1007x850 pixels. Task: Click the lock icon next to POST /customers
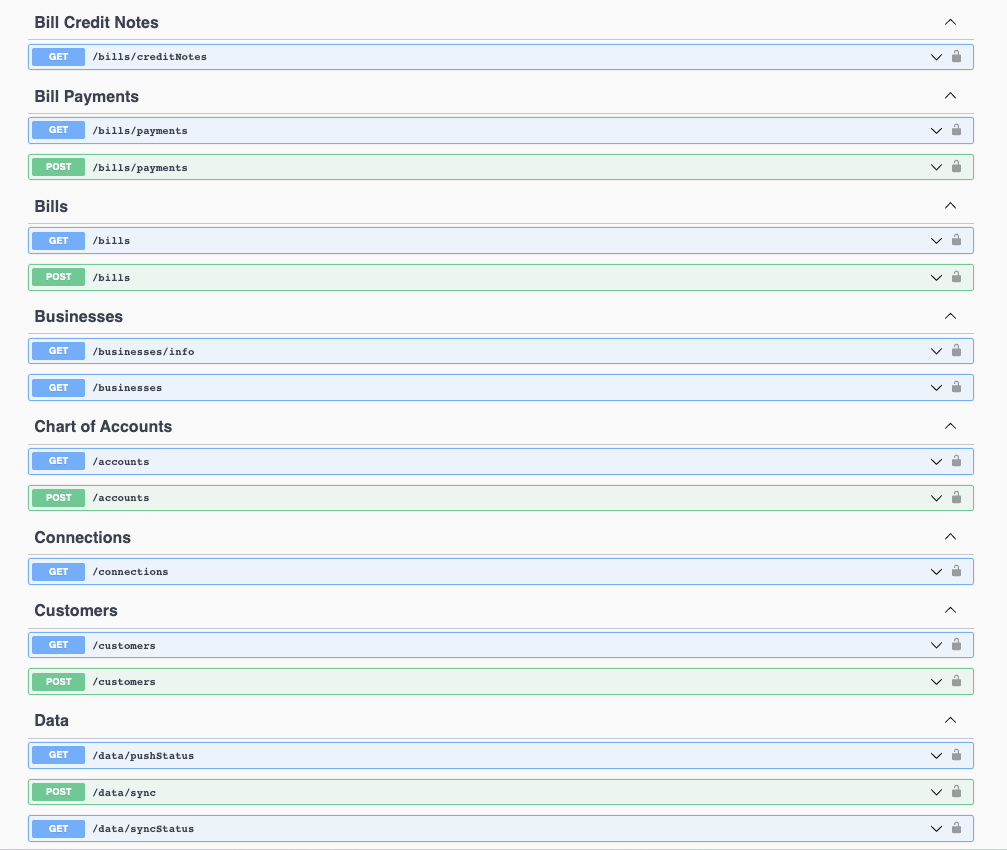pyautogui.click(x=956, y=681)
